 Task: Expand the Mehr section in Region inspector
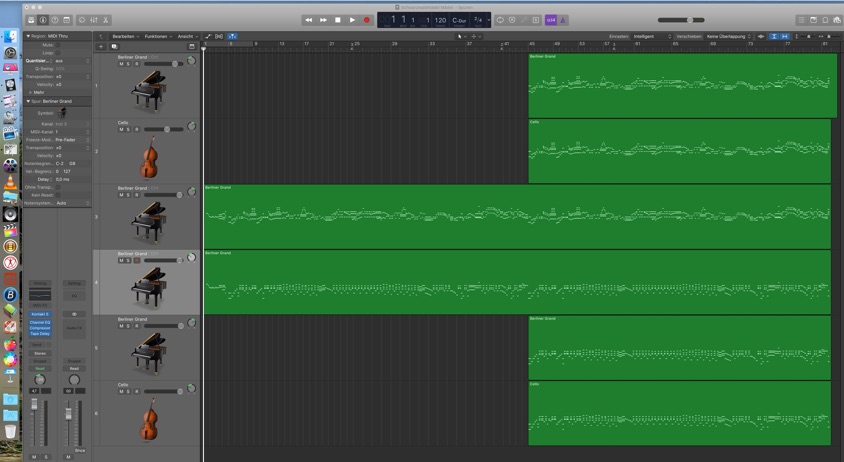pos(37,92)
